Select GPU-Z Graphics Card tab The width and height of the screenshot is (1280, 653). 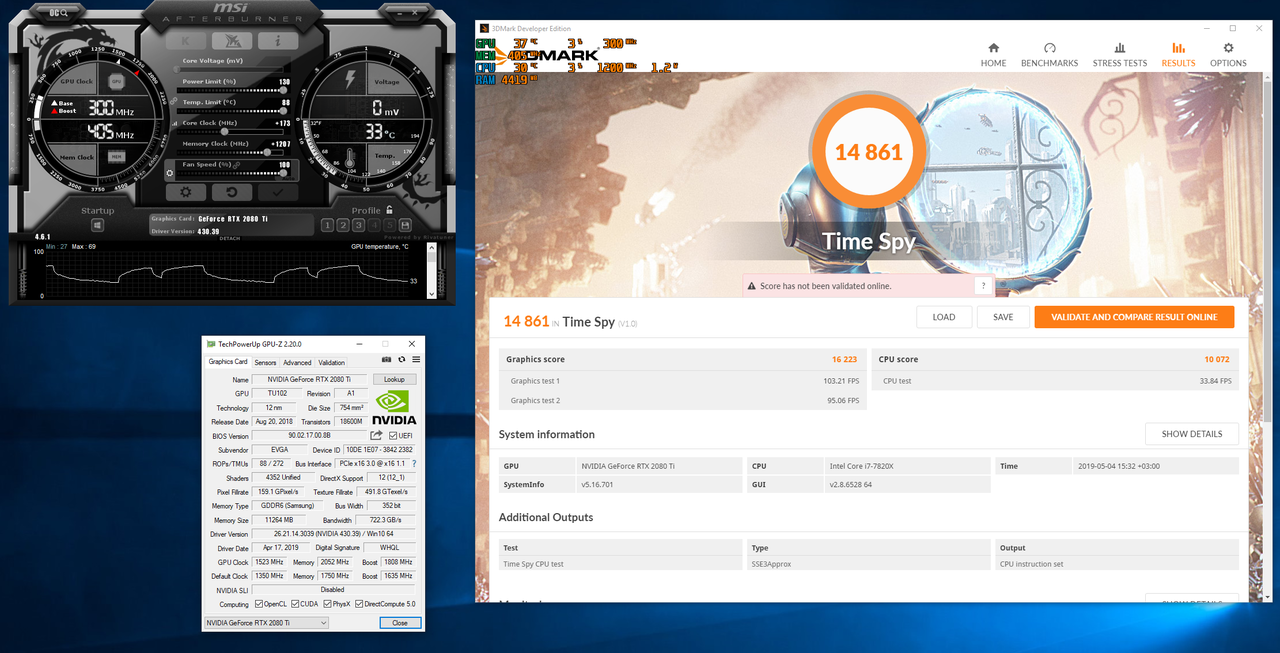(227, 362)
